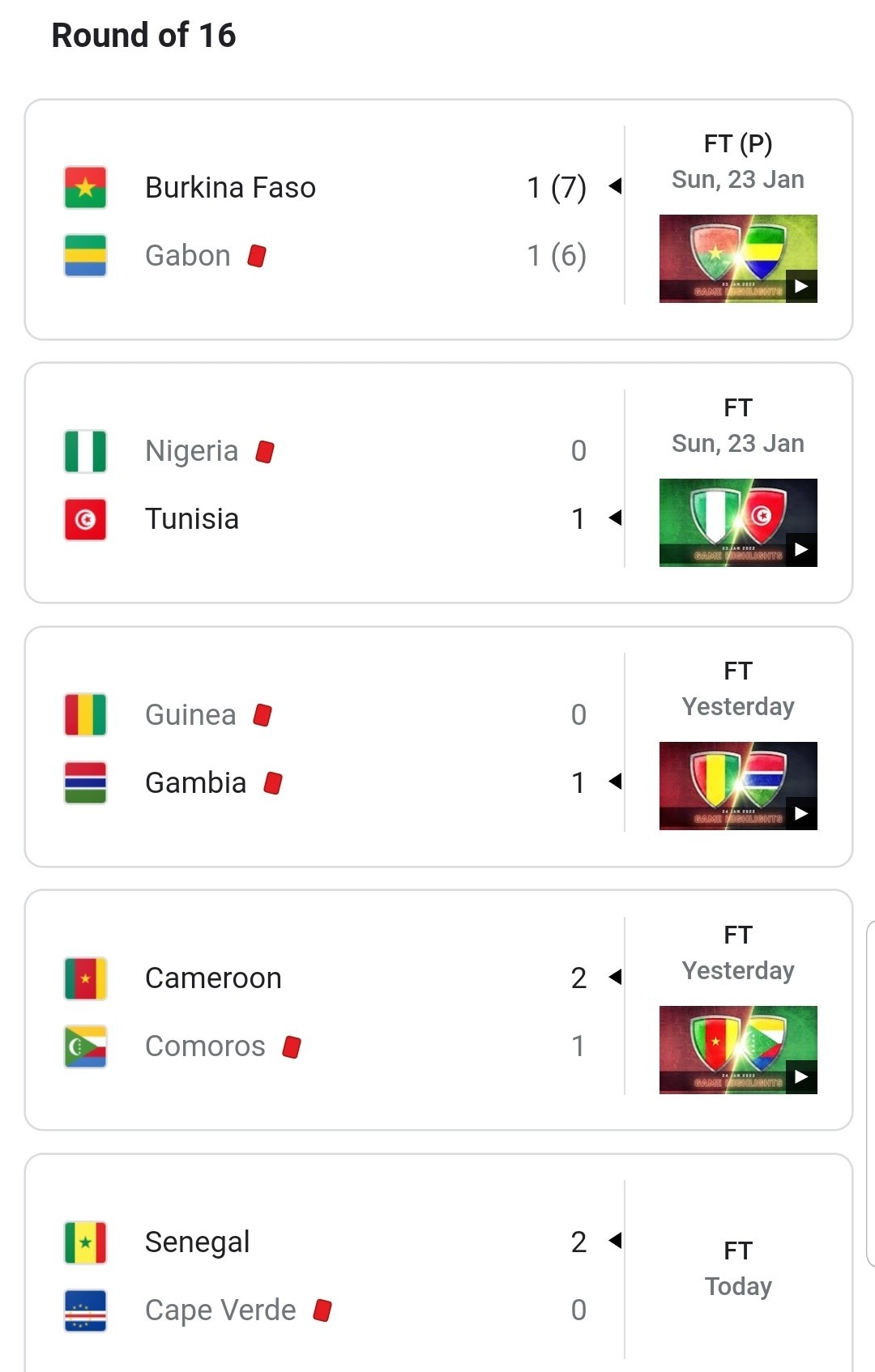Click the Round of 16 heading
This screenshot has height=1372, width=875.
(143, 36)
